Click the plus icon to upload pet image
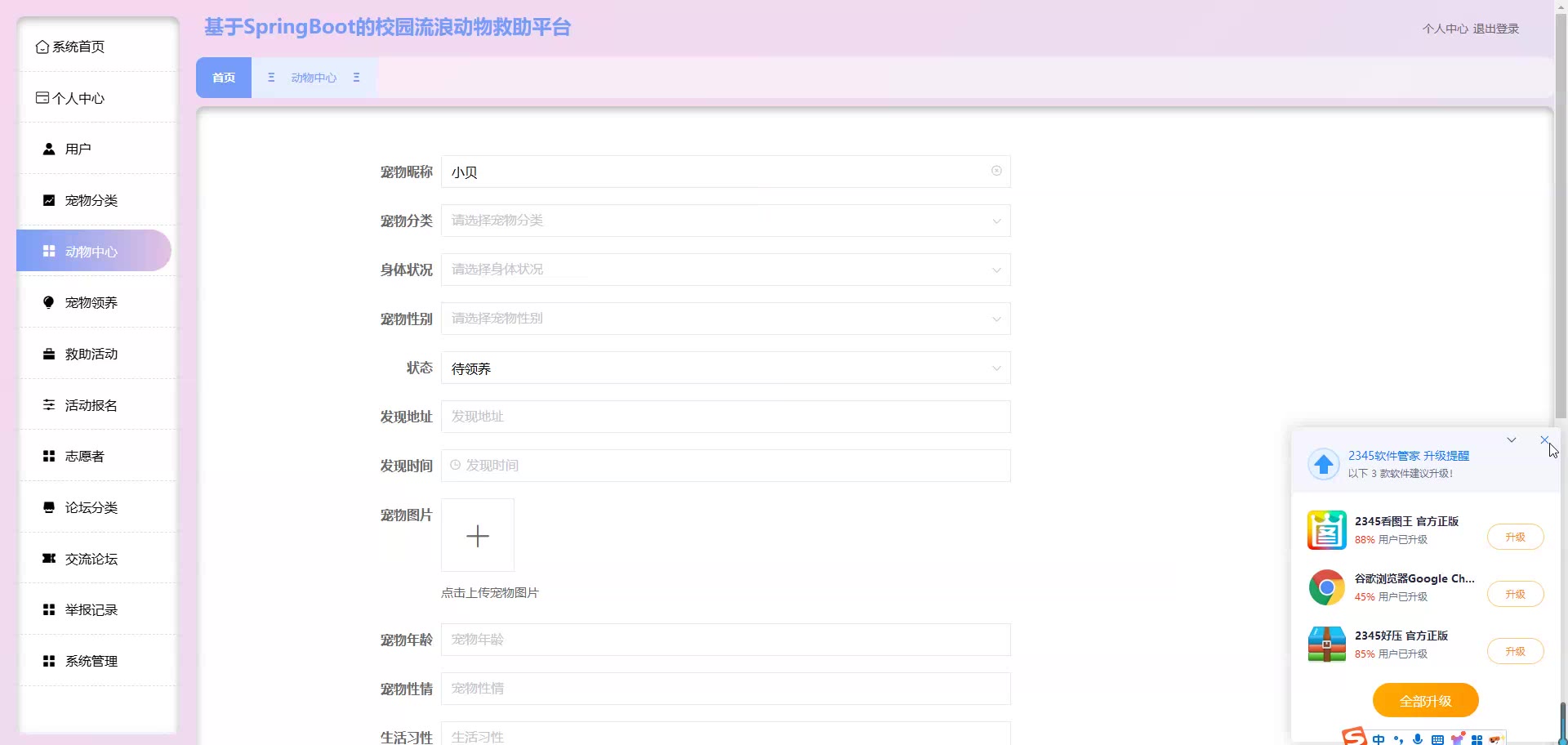This screenshot has width=1568, height=745. 478,536
